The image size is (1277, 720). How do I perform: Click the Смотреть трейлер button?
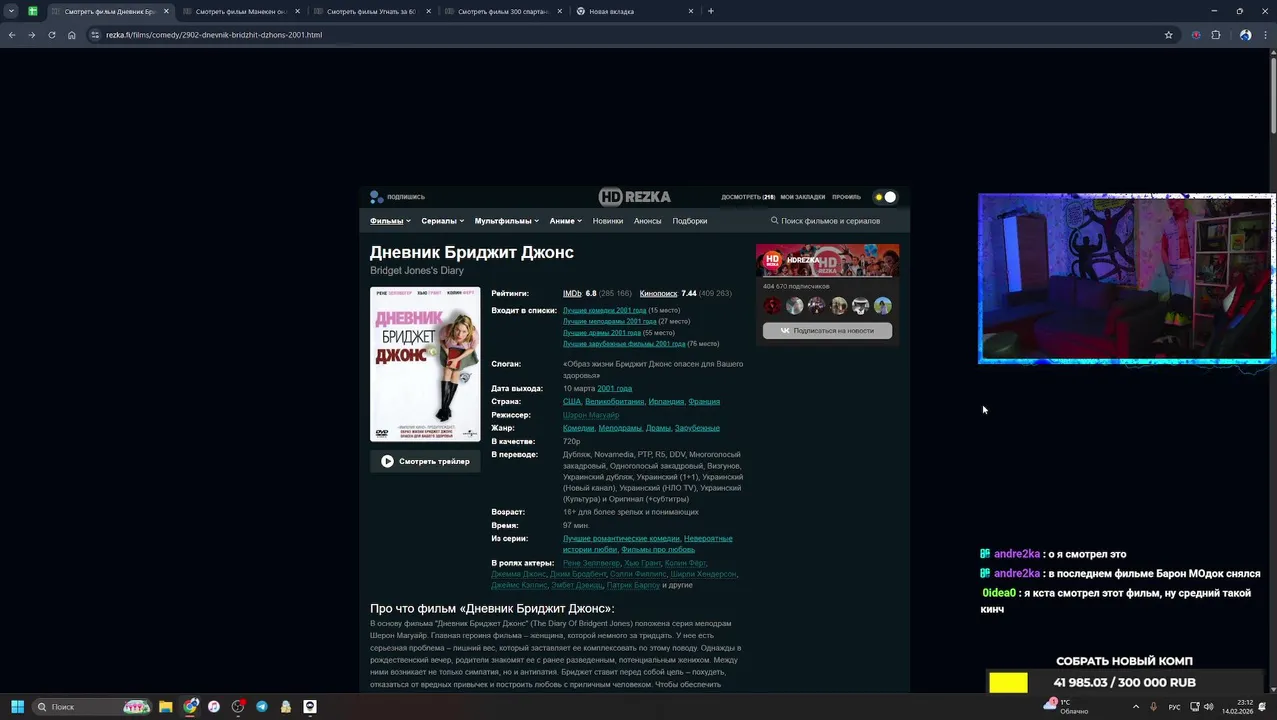(425, 461)
